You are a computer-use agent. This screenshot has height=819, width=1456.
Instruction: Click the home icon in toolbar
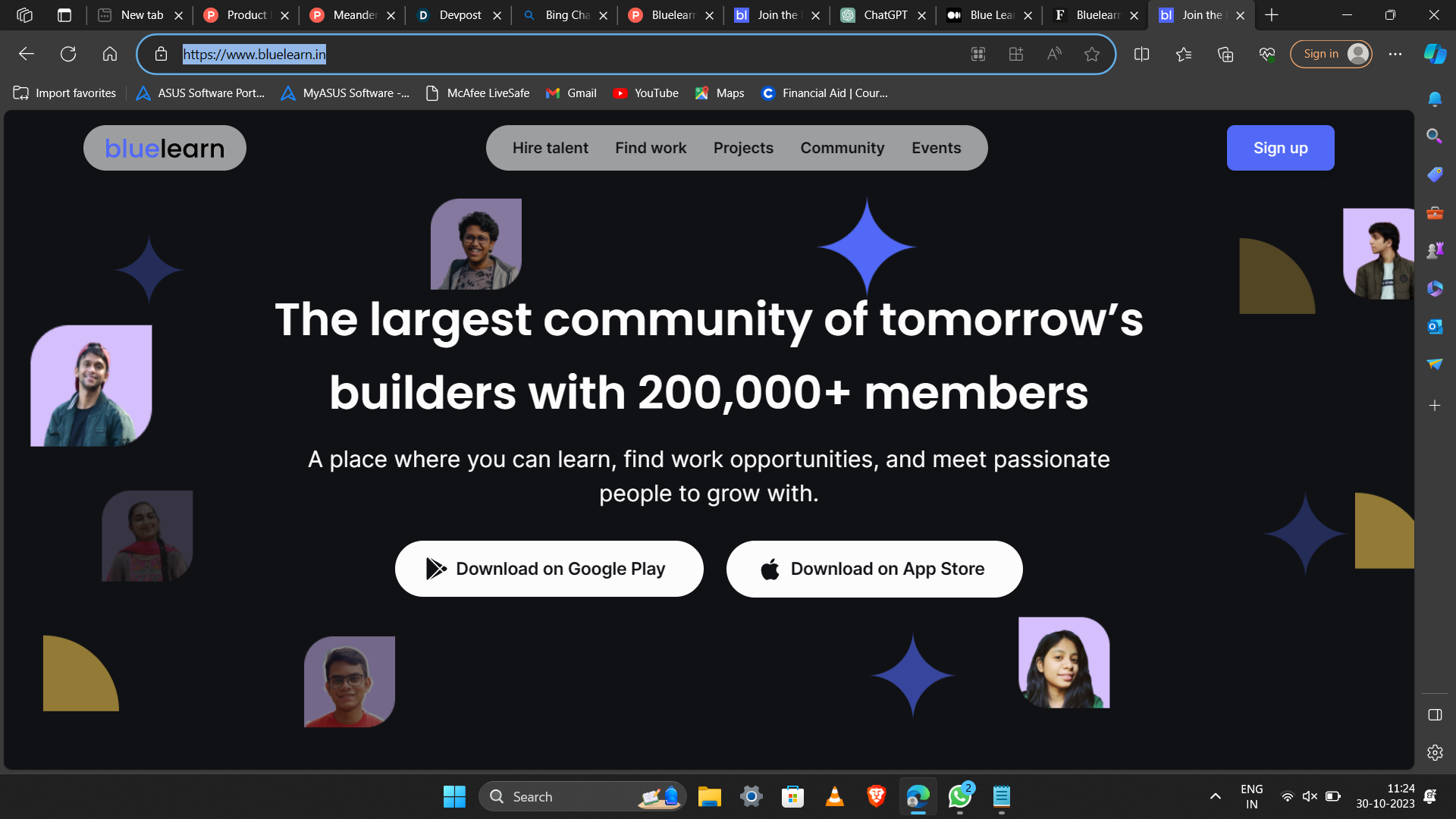pyautogui.click(x=110, y=54)
